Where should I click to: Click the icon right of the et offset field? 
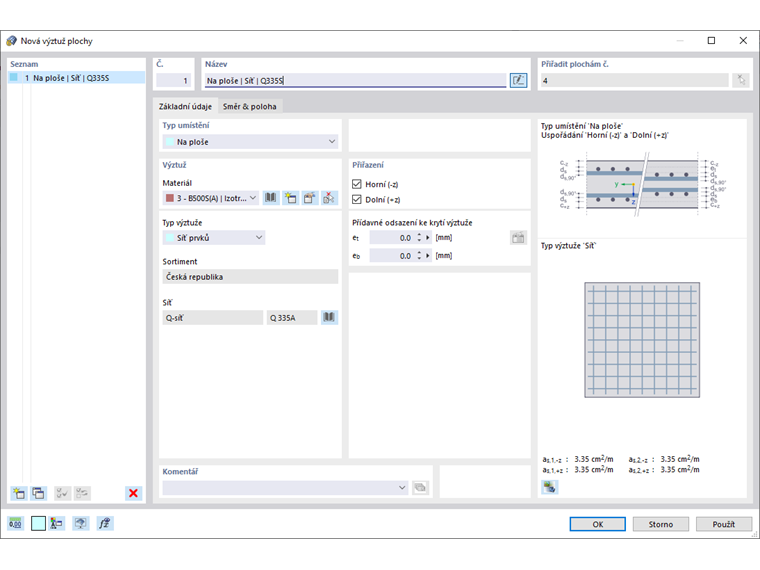pyautogui.click(x=518, y=238)
